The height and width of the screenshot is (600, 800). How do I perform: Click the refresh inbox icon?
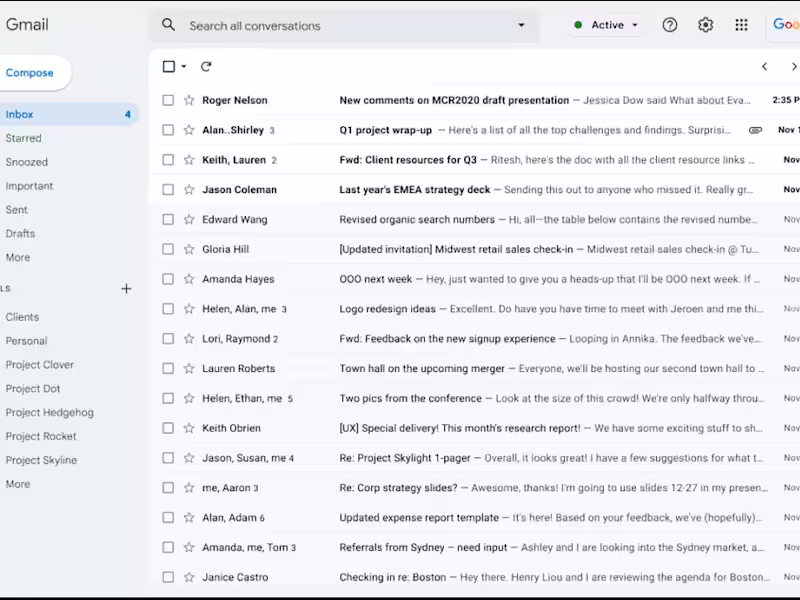206,67
